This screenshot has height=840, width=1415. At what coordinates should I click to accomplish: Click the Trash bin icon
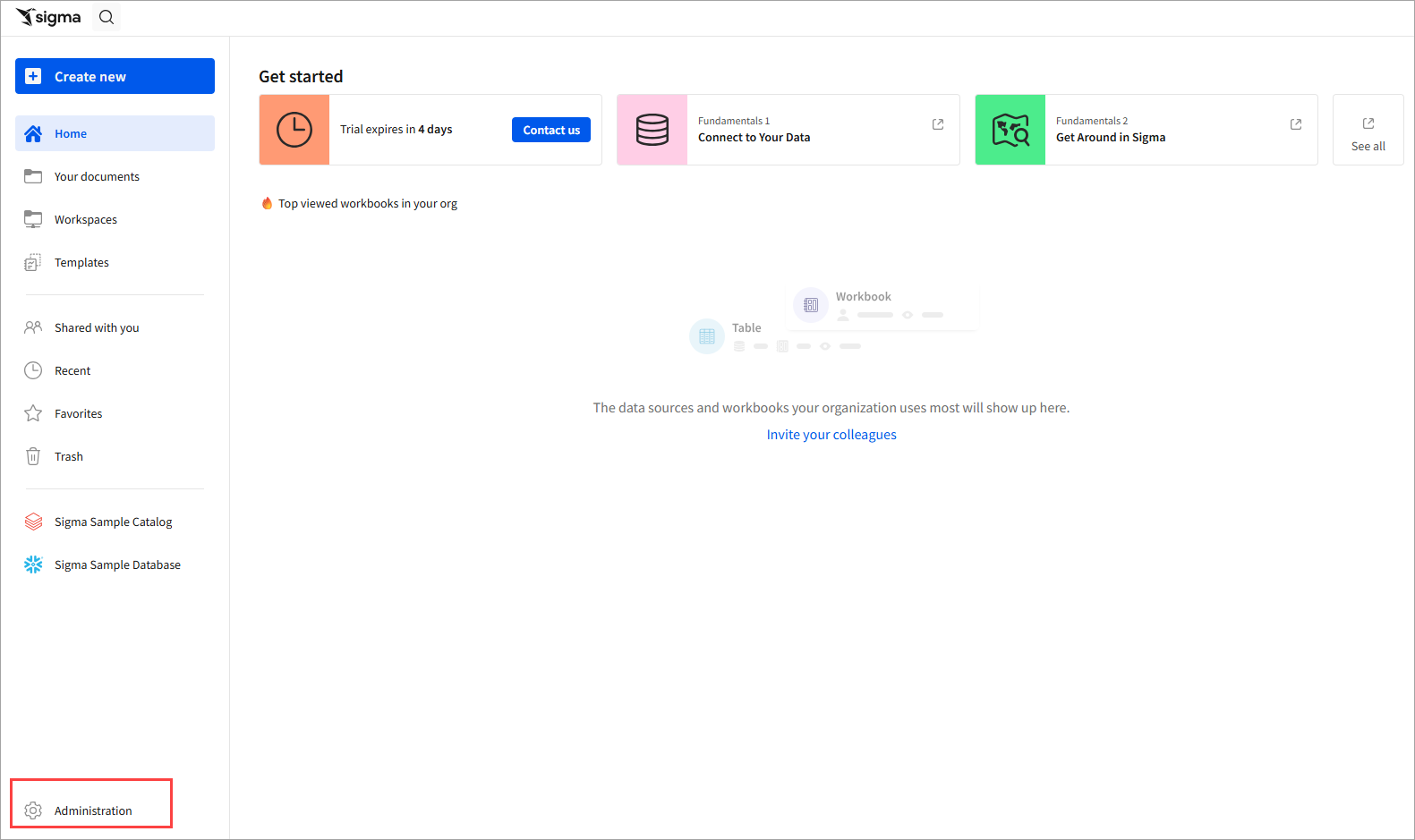point(33,456)
